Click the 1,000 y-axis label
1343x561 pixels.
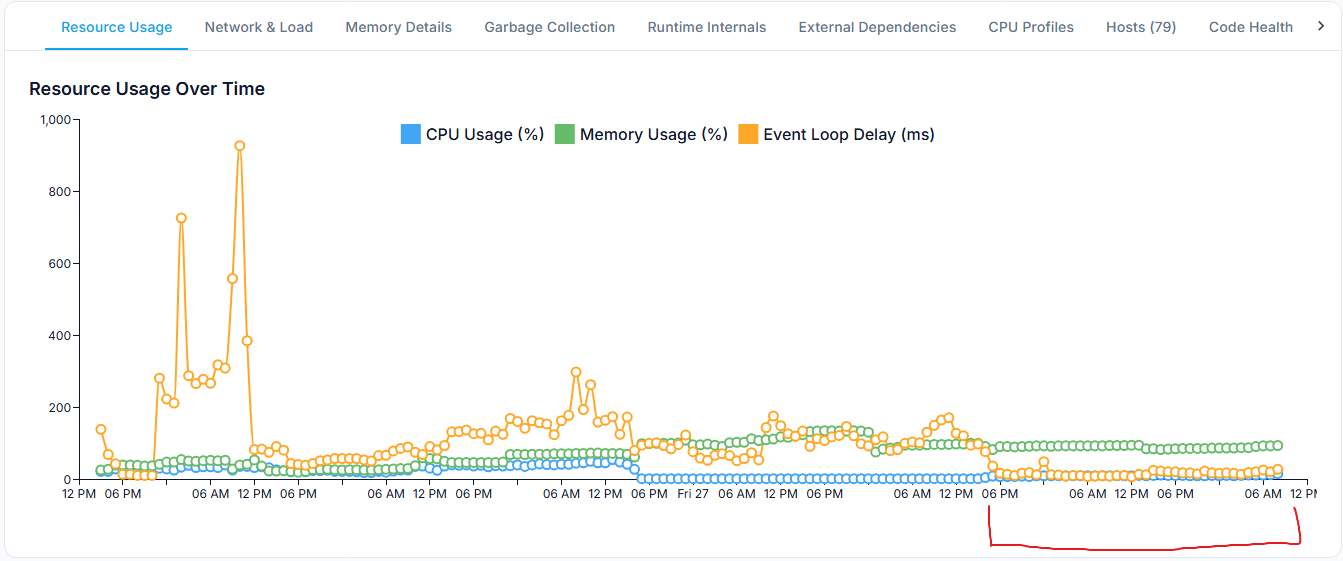tap(54, 120)
